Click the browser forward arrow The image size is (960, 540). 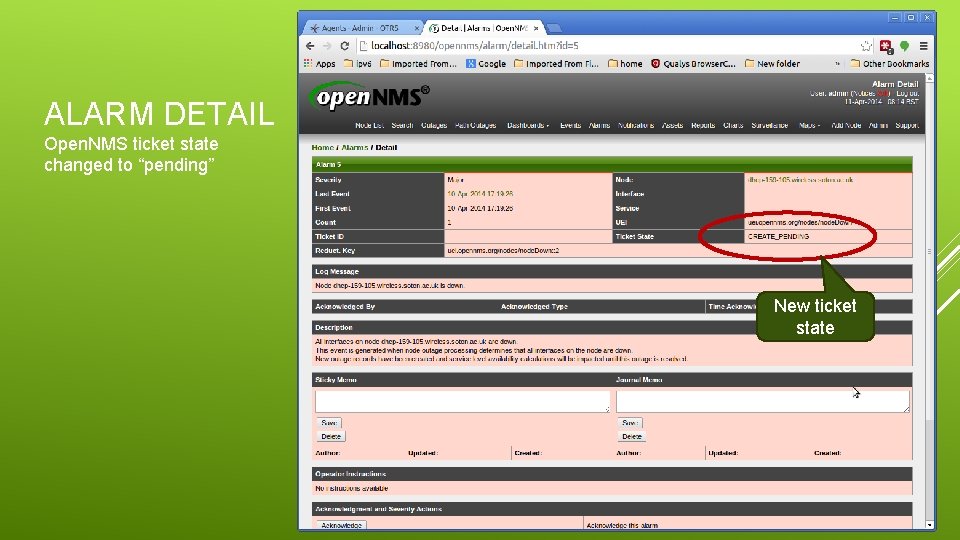[x=327, y=46]
